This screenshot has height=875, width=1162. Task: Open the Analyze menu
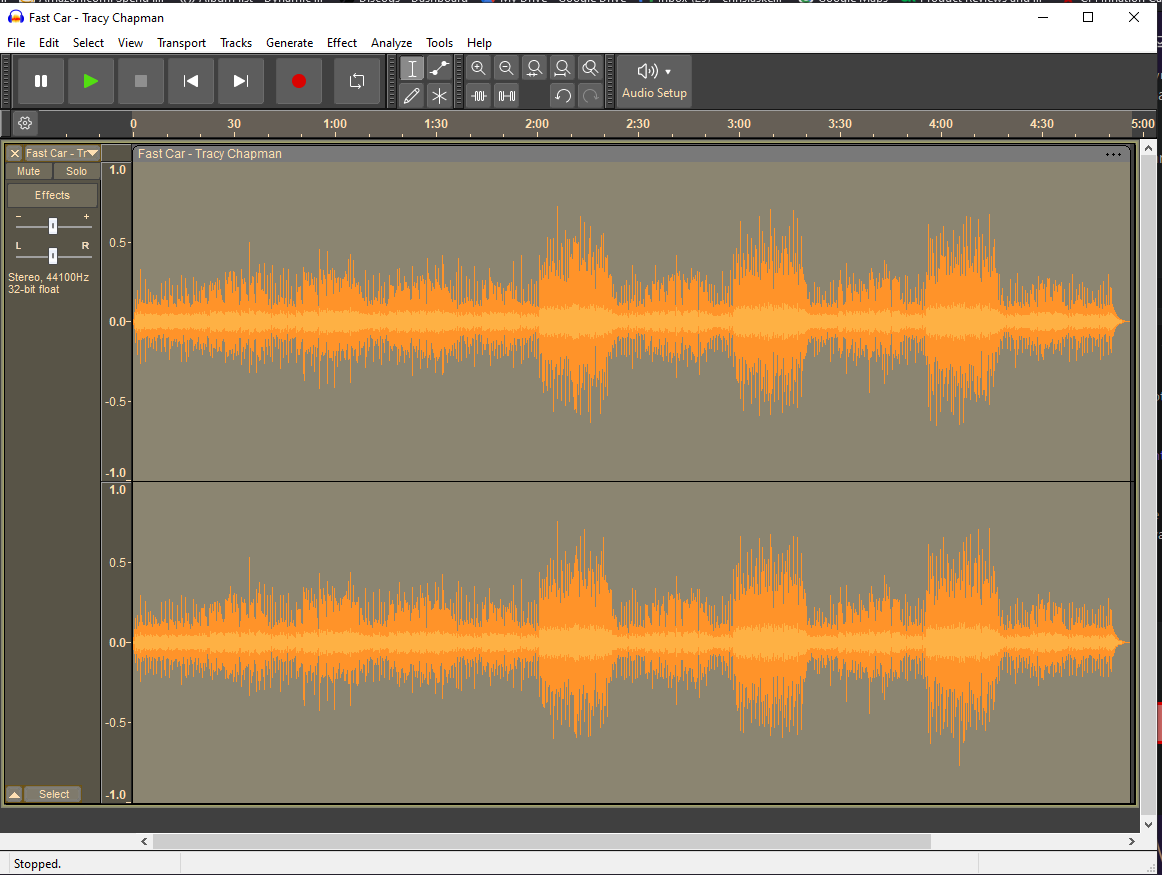pyautogui.click(x=391, y=43)
